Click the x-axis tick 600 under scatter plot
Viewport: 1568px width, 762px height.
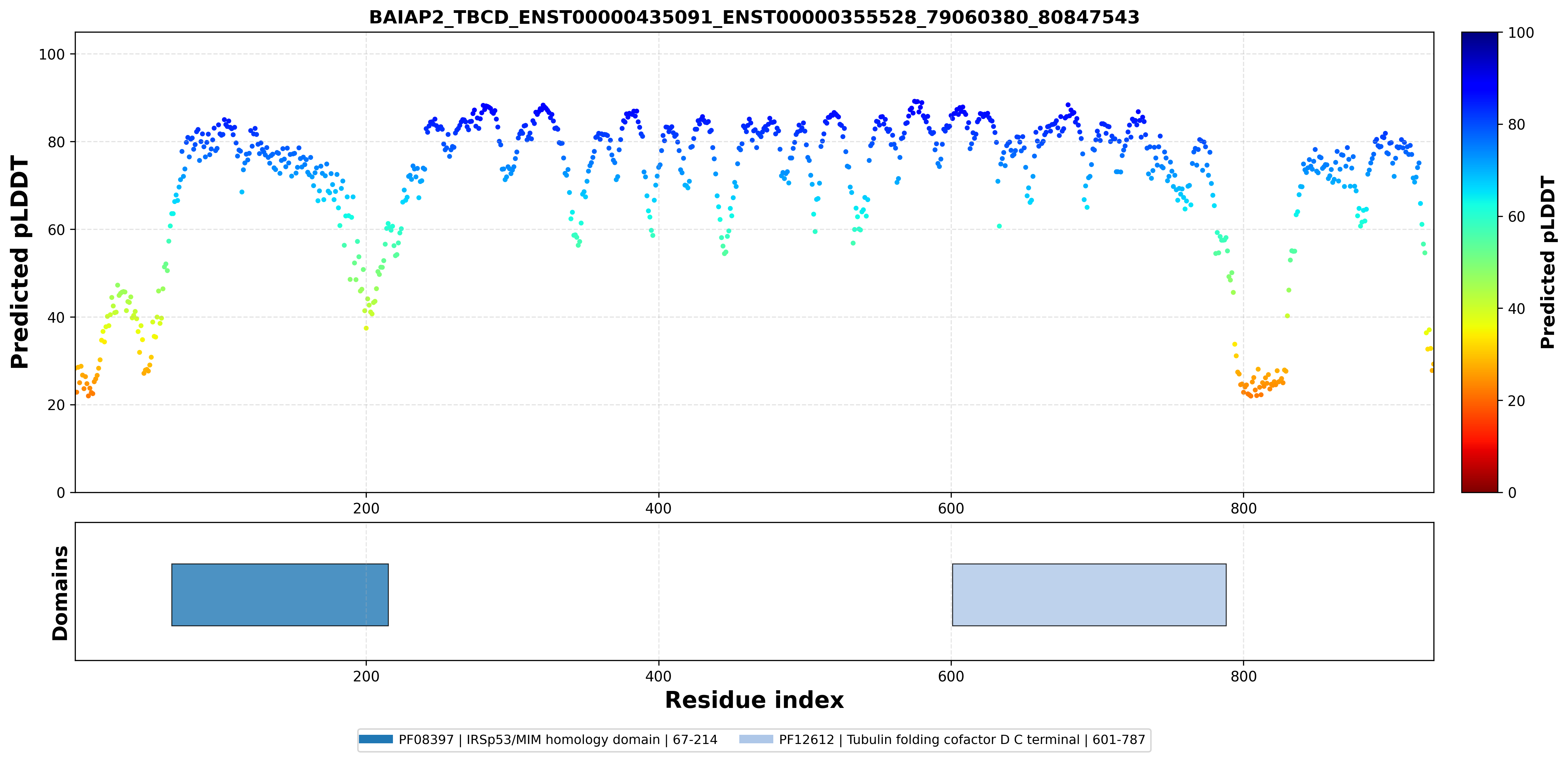[951, 508]
